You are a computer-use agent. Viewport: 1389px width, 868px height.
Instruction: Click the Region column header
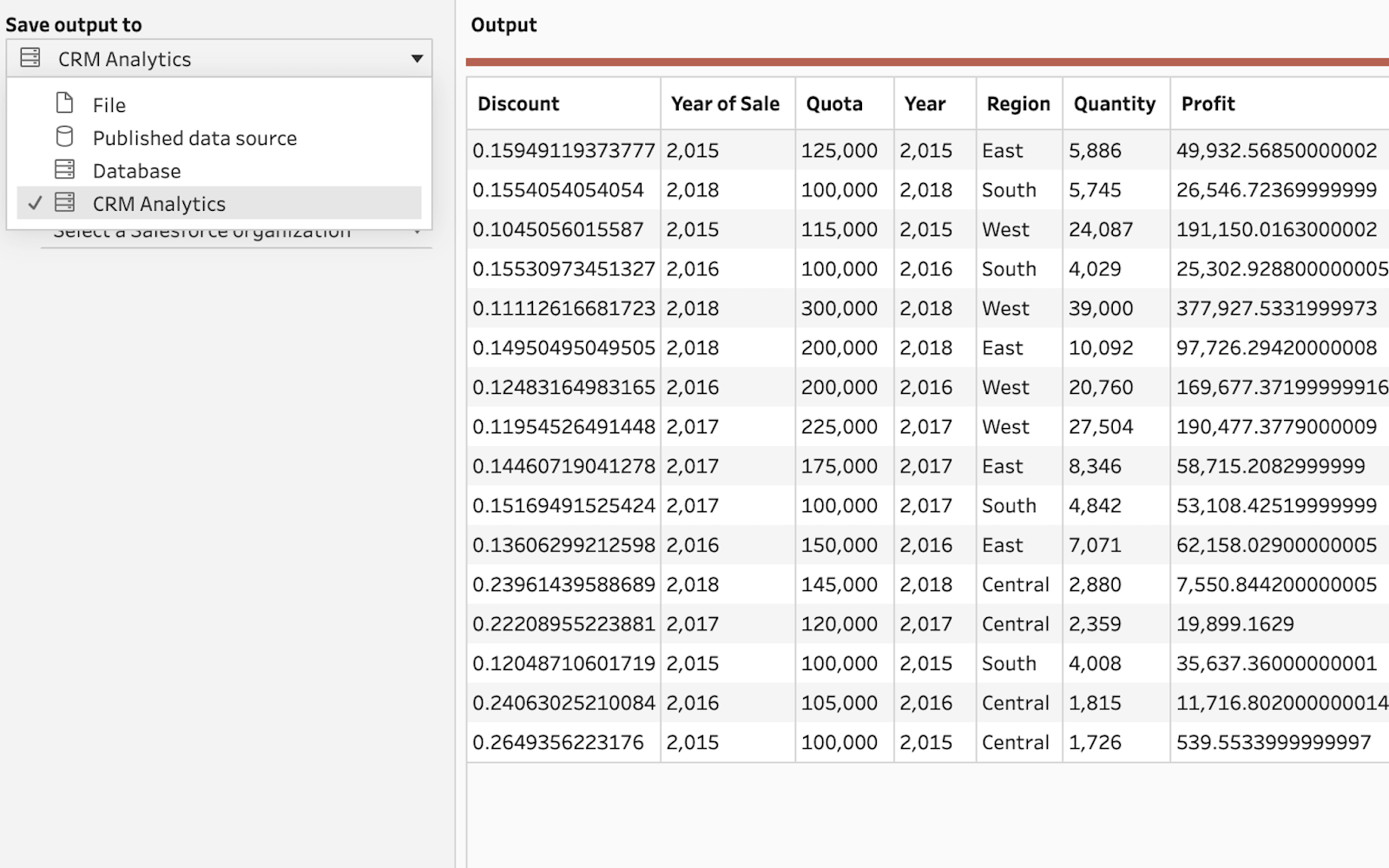pyautogui.click(x=1017, y=103)
